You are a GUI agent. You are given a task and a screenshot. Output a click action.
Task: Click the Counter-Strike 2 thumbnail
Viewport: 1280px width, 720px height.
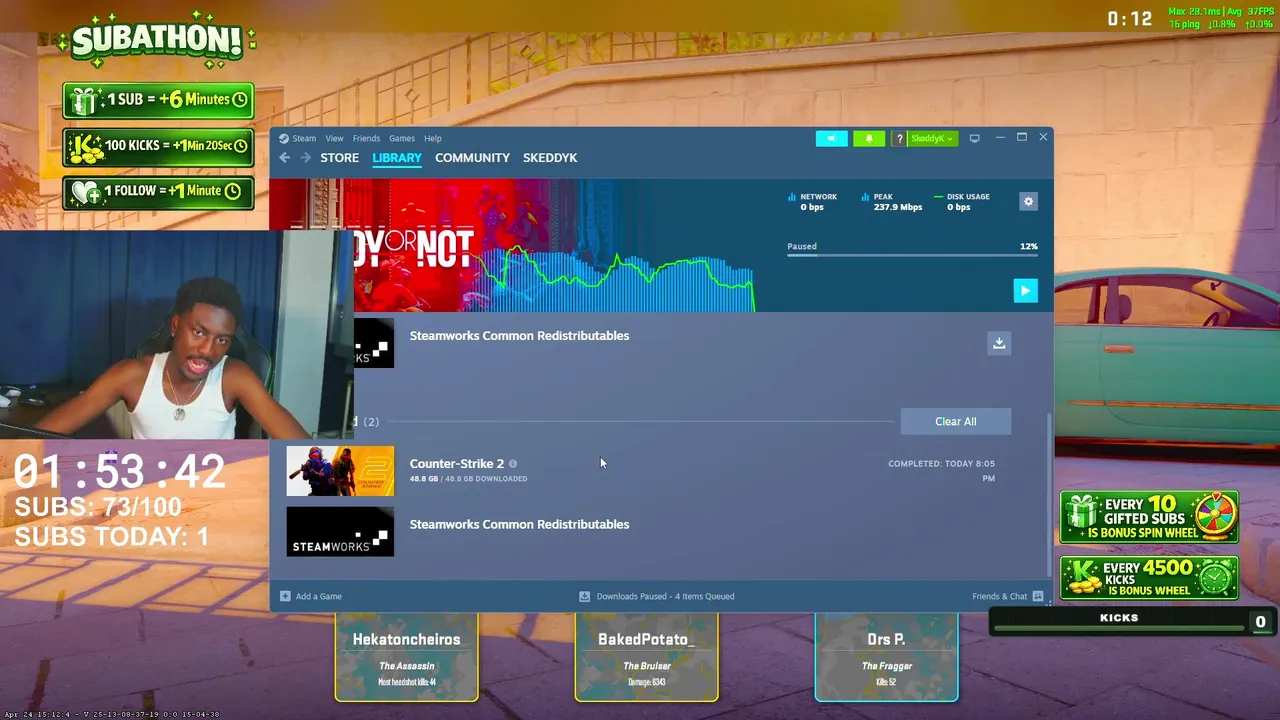tap(340, 471)
